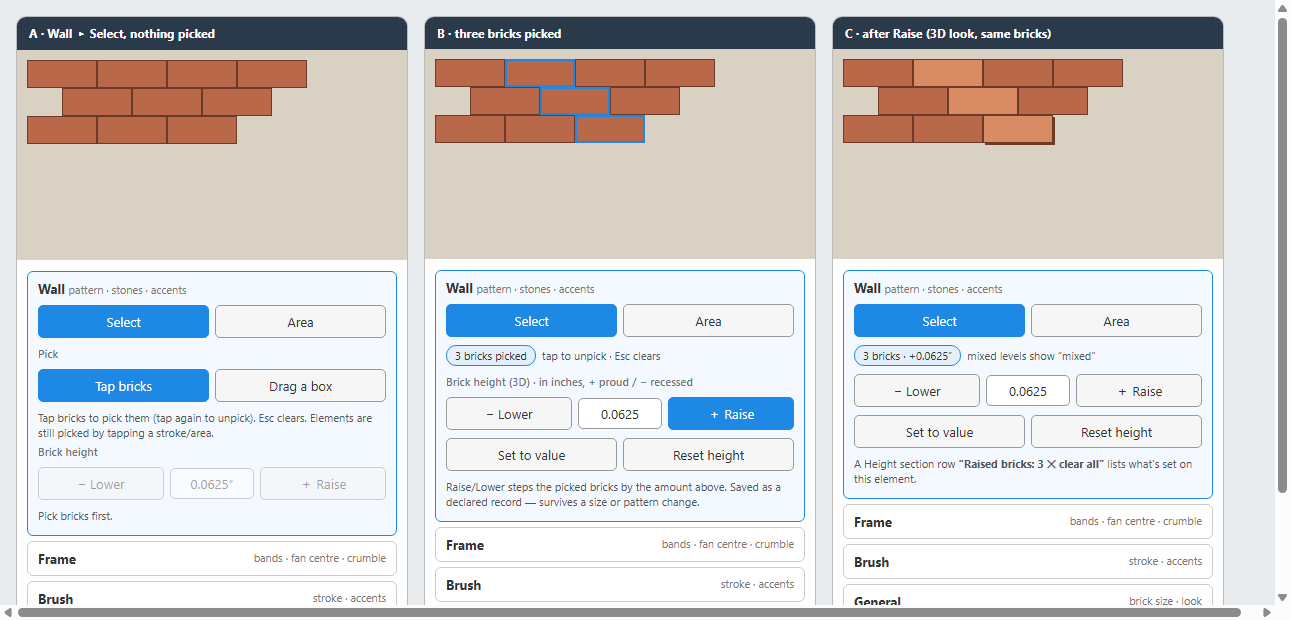Expand the Brush section in panel B

[620, 585]
